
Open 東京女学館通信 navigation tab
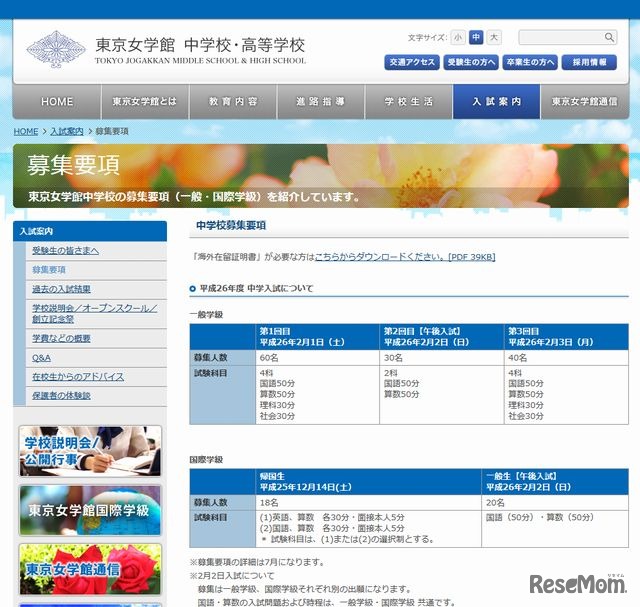pos(585,102)
